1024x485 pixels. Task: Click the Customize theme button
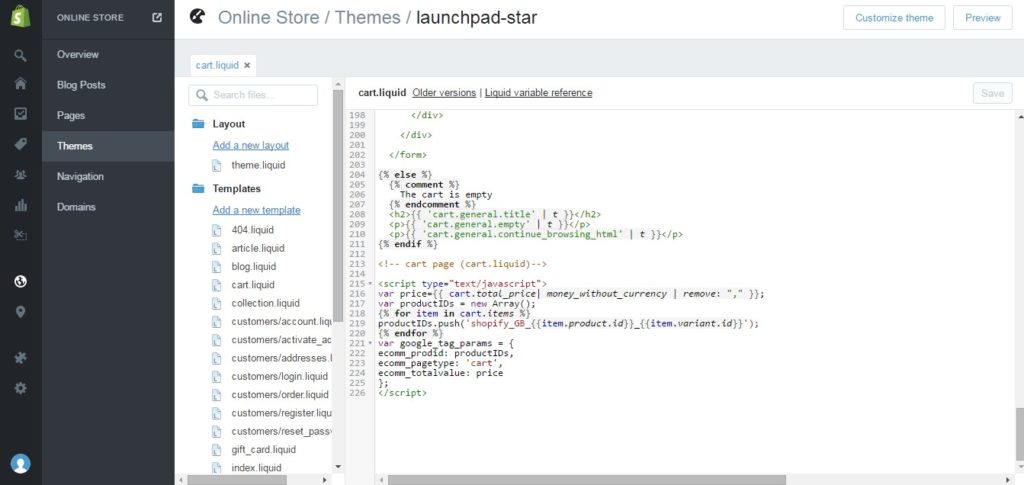point(893,18)
